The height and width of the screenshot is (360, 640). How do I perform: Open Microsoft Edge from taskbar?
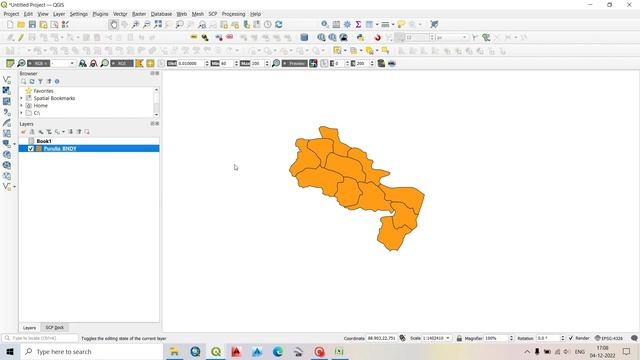(278, 351)
